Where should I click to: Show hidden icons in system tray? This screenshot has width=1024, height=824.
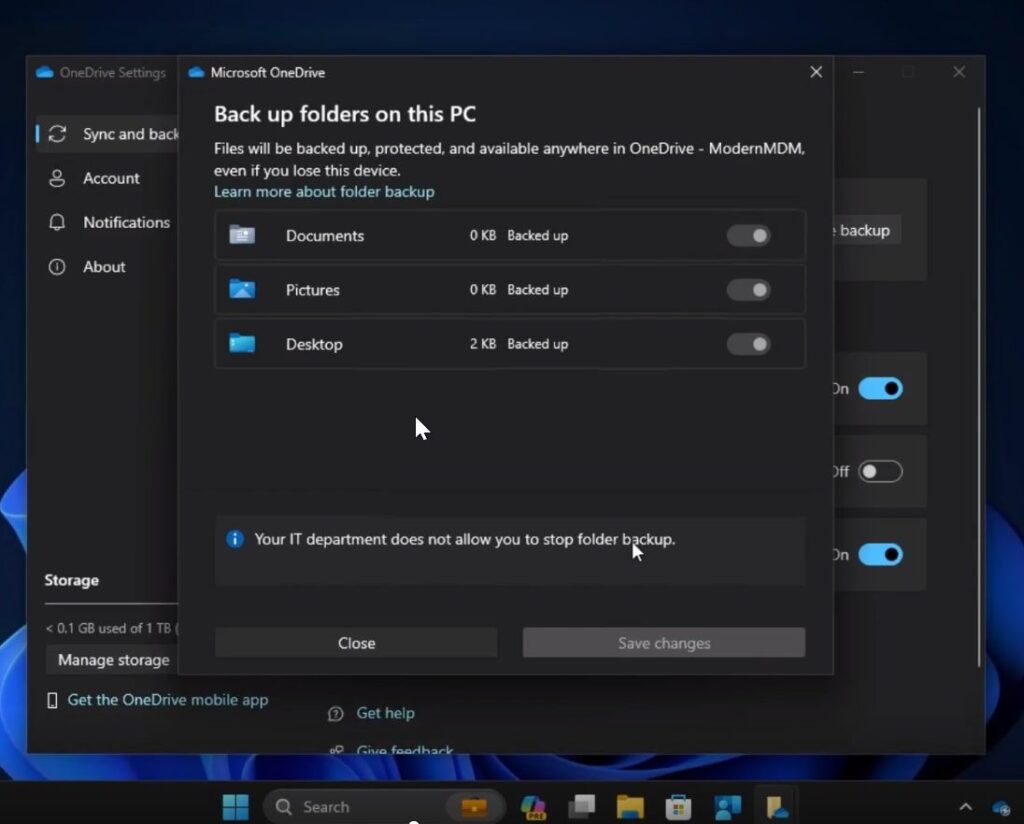click(965, 807)
